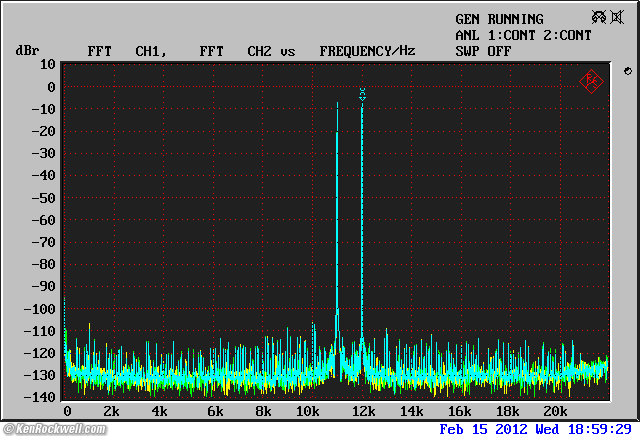Click the top of the 11 kHz spectral peak
This screenshot has width=640, height=436.
coord(337,104)
